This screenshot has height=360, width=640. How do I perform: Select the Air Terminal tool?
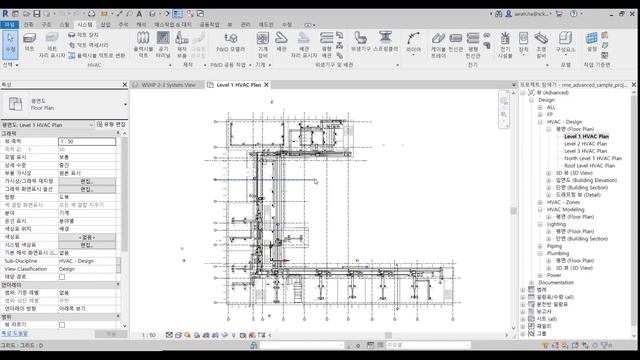[x=163, y=45]
